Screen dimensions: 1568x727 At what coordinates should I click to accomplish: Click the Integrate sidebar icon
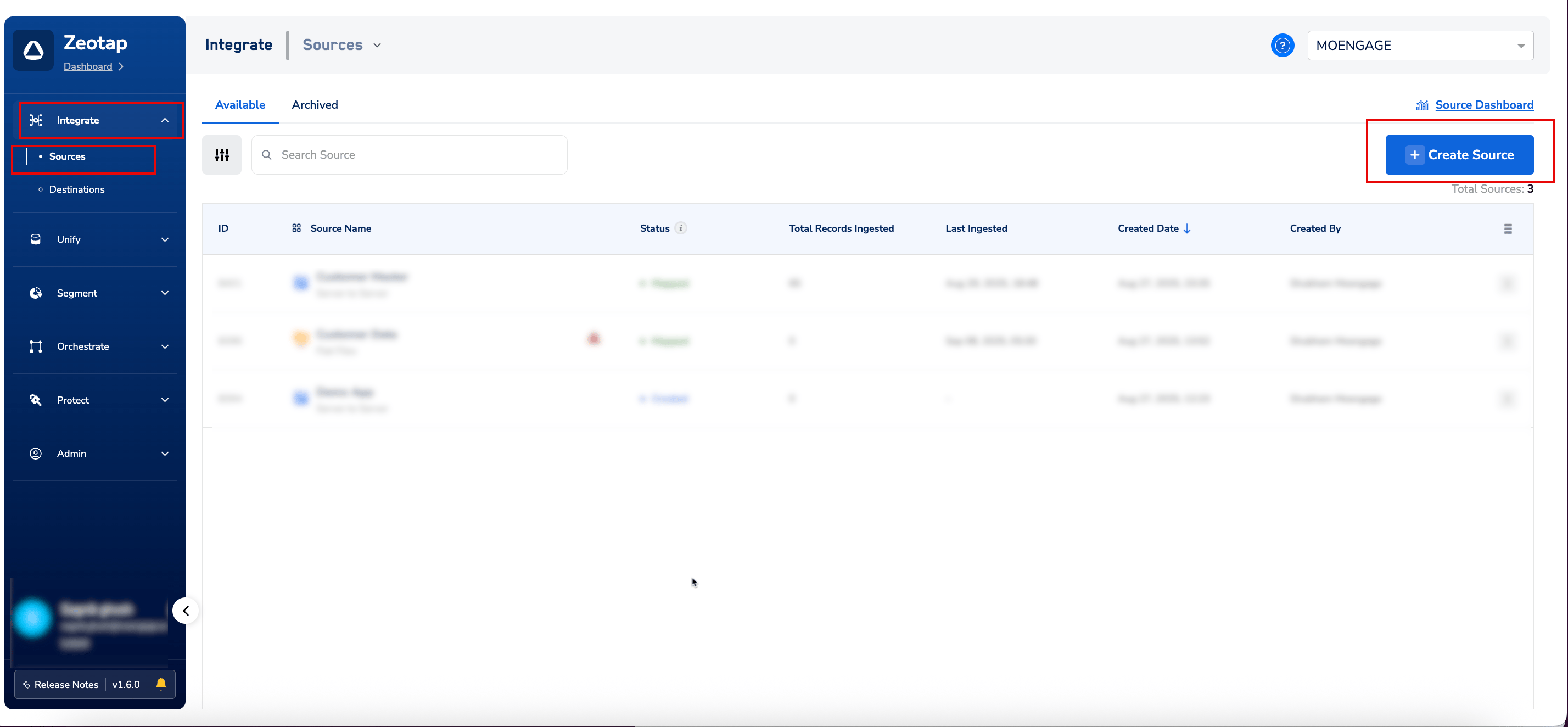tap(36, 120)
